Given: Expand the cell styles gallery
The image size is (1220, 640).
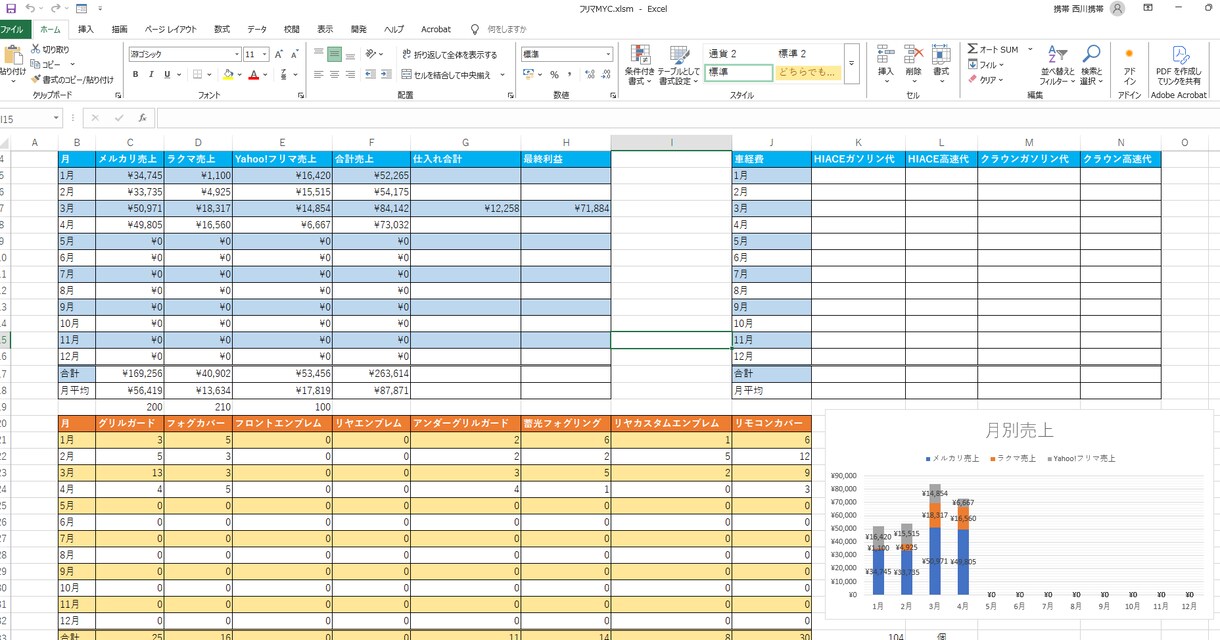Looking at the screenshot, I should (851, 64).
